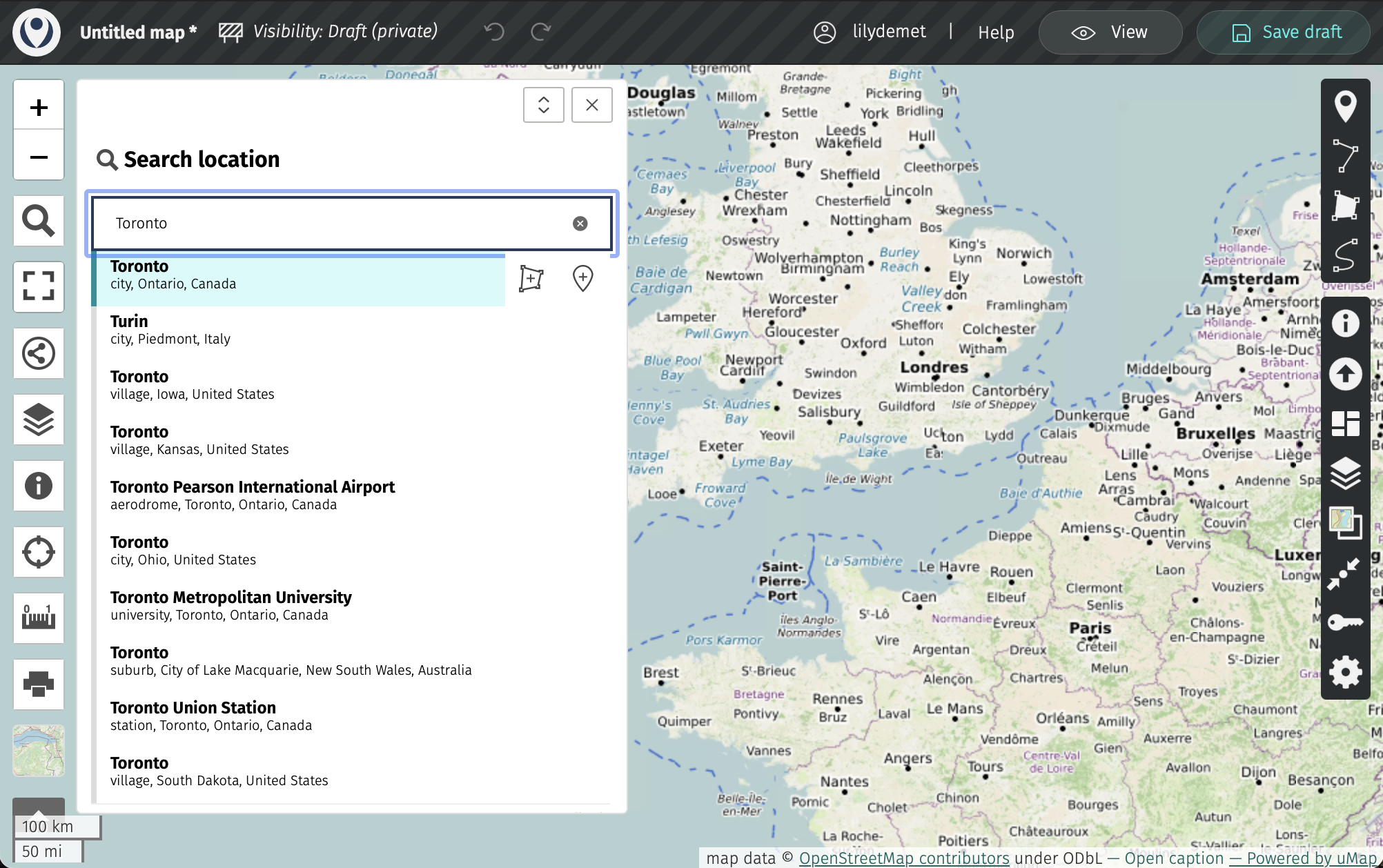Screen dimensions: 1383x868
Task: Open the OpenStreetMap contributors link
Action: 903,858
